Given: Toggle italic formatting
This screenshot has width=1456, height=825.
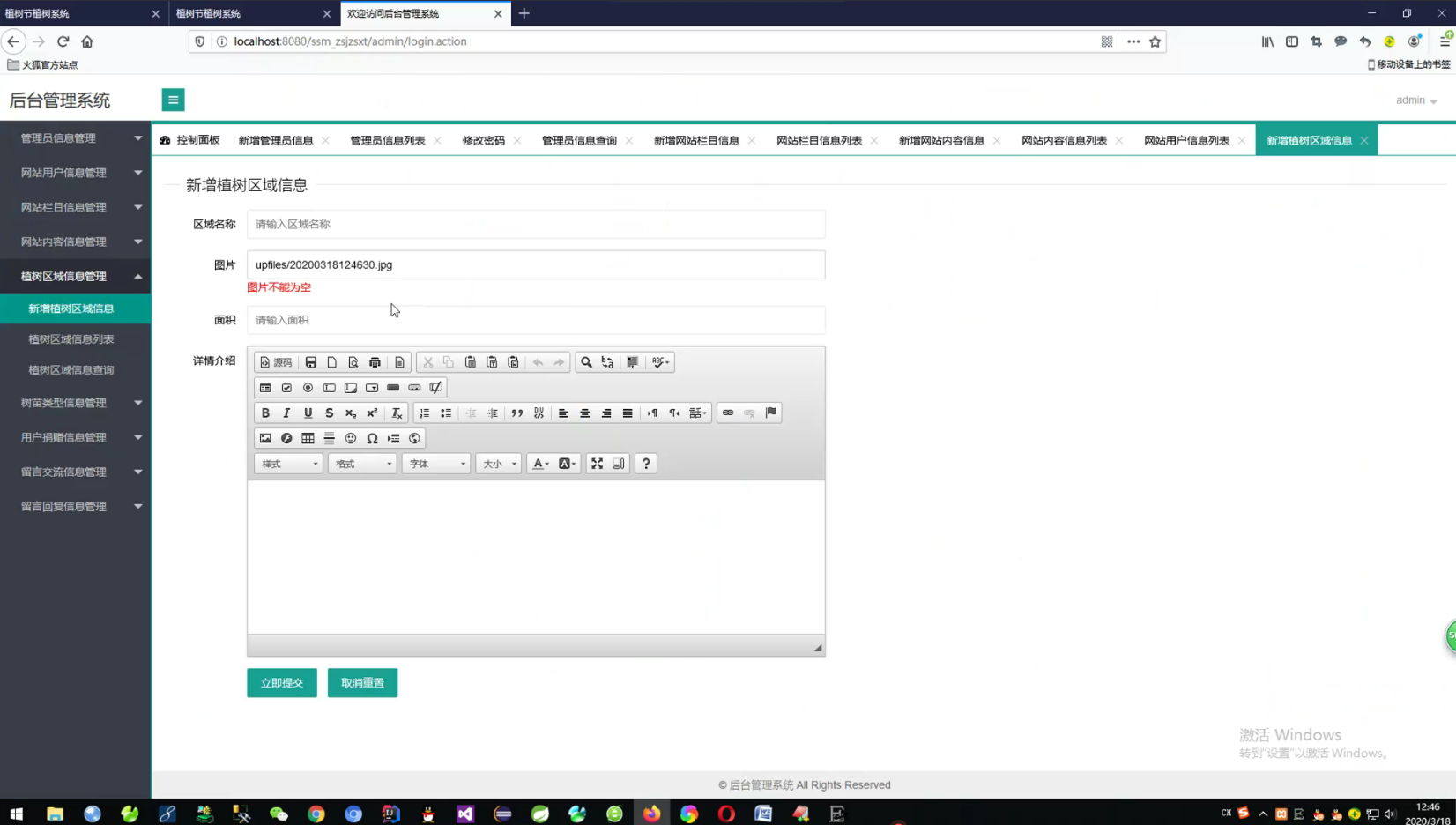Looking at the screenshot, I should coord(286,412).
